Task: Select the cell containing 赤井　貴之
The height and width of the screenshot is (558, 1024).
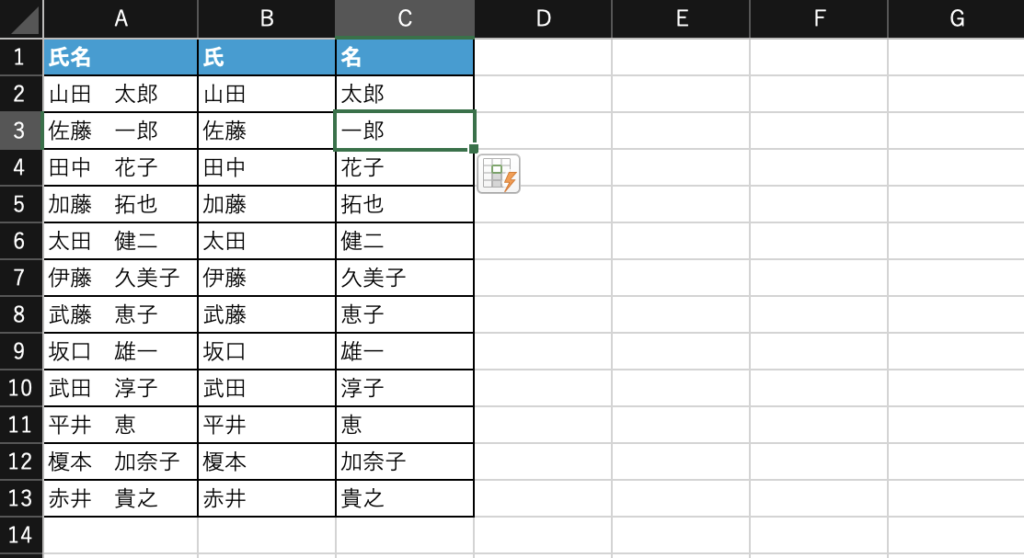Action: click(x=120, y=498)
